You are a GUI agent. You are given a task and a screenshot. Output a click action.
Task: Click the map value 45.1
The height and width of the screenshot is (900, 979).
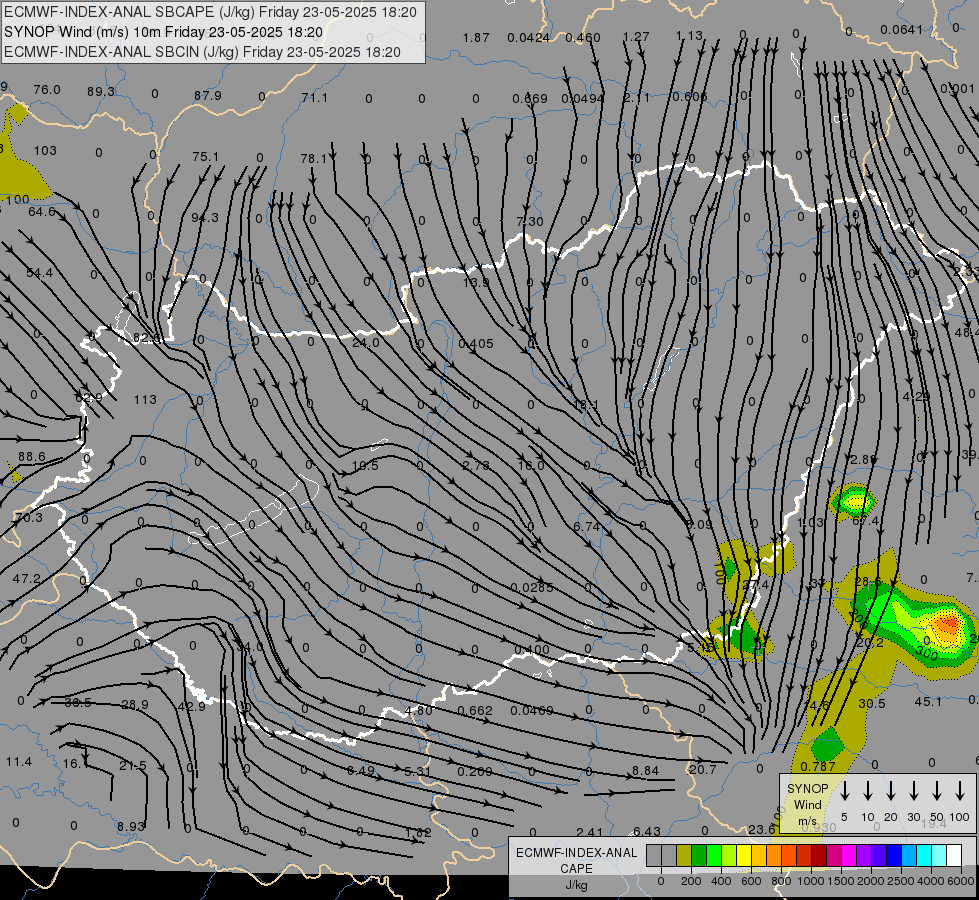coord(928,702)
